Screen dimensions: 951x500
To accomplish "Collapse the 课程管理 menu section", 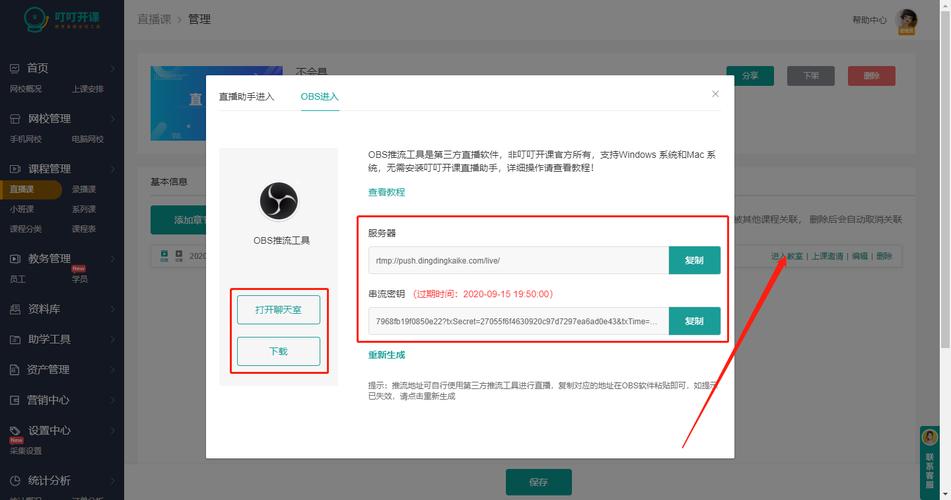I will [x=113, y=169].
